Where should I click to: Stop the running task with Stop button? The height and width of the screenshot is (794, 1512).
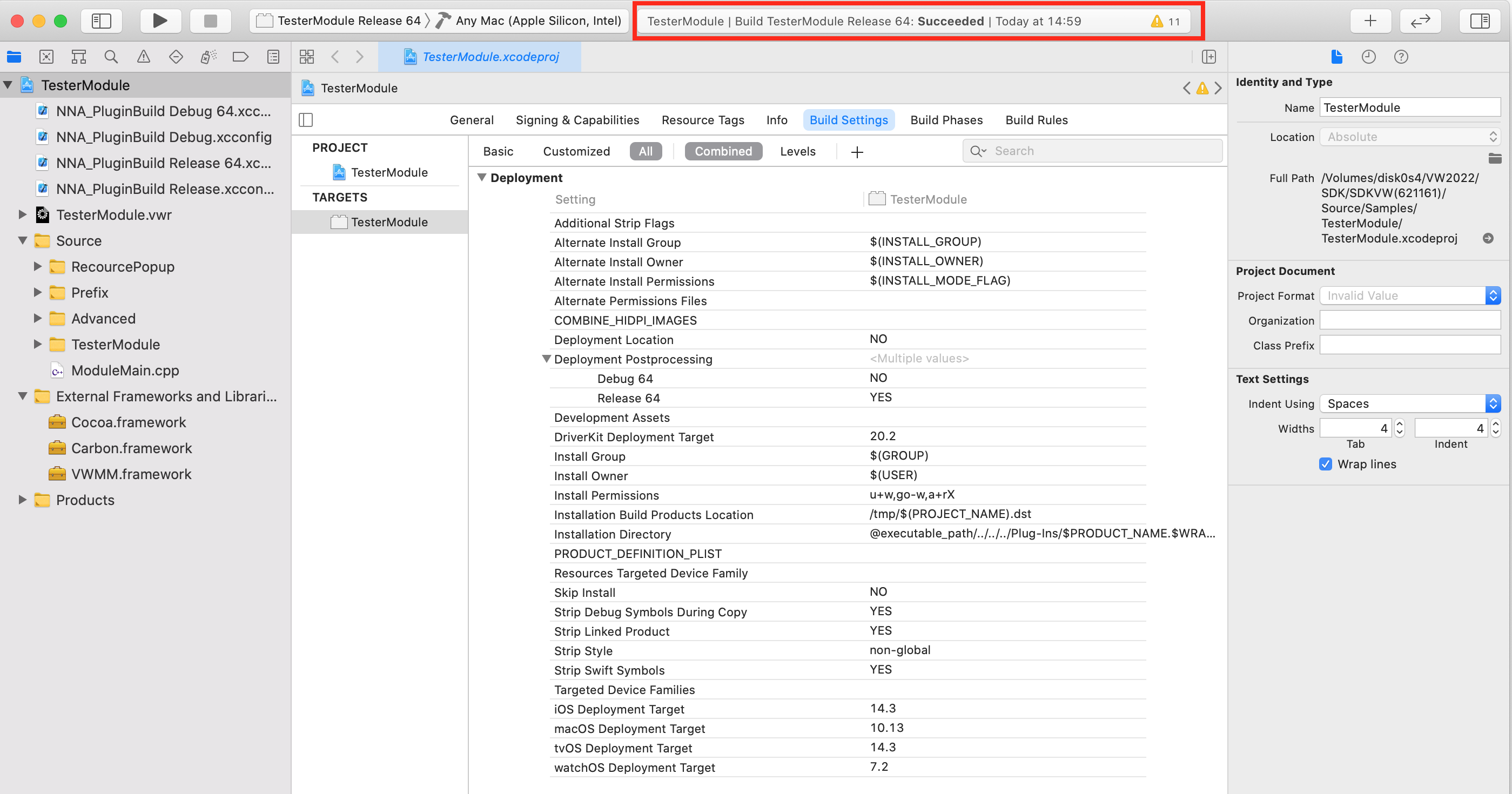click(211, 21)
